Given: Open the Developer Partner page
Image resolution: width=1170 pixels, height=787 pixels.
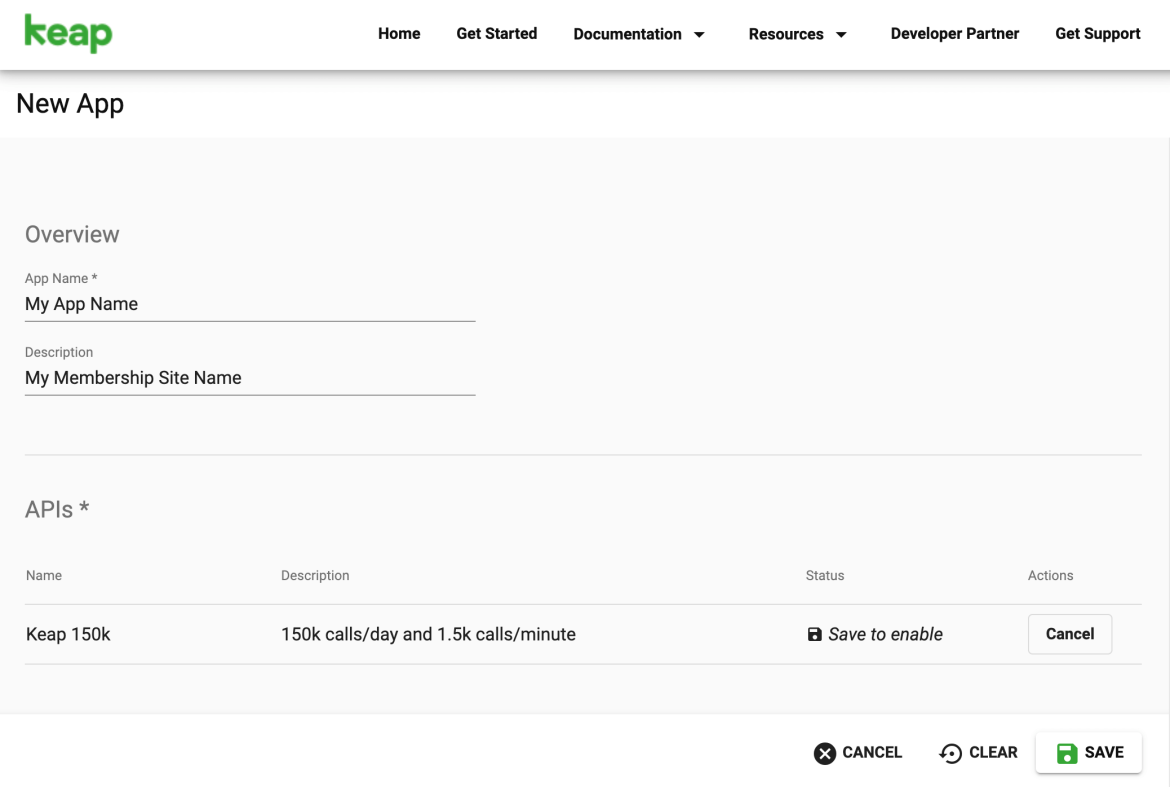Looking at the screenshot, I should 954,33.
